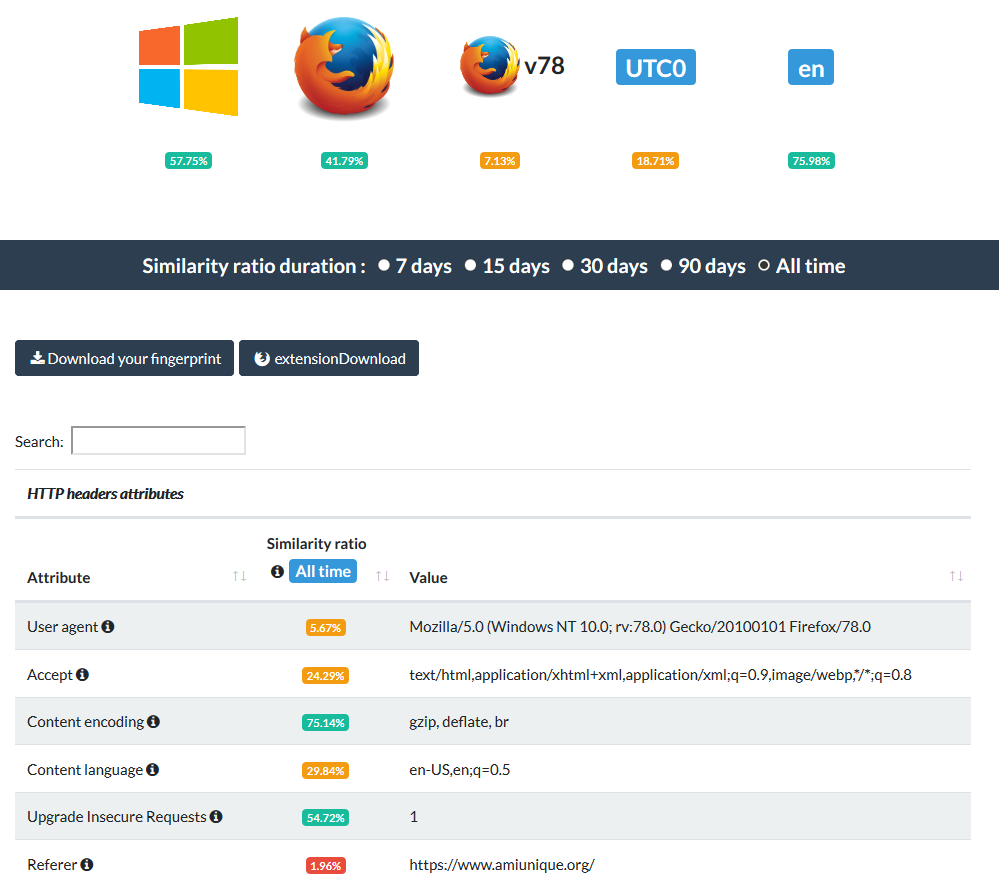Click the UTC0 timezone badge
This screenshot has width=999, height=889.
pyautogui.click(x=656, y=67)
